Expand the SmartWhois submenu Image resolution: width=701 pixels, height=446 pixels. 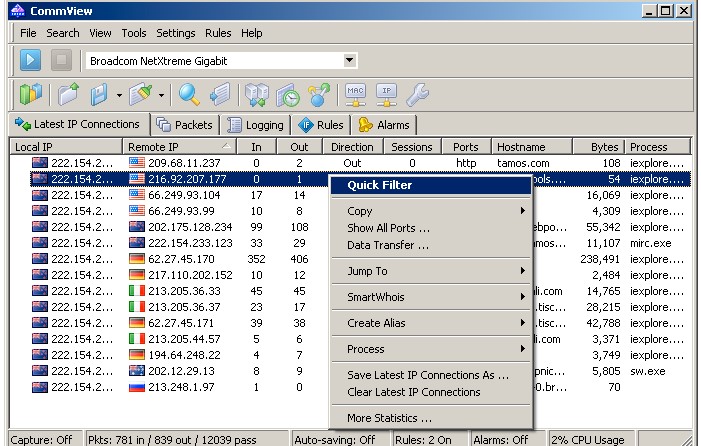point(430,297)
